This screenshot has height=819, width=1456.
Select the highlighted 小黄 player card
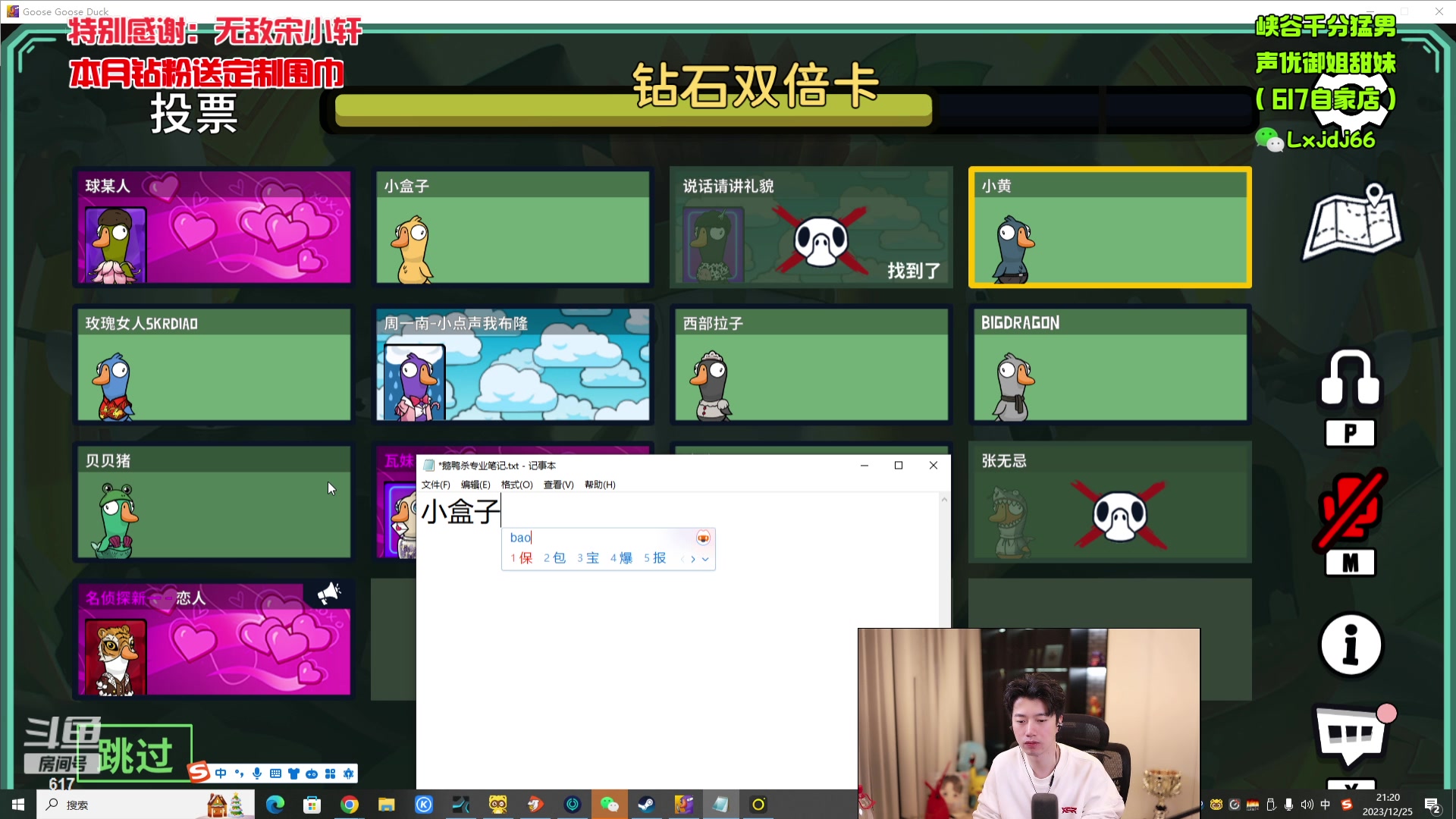coord(1109,227)
